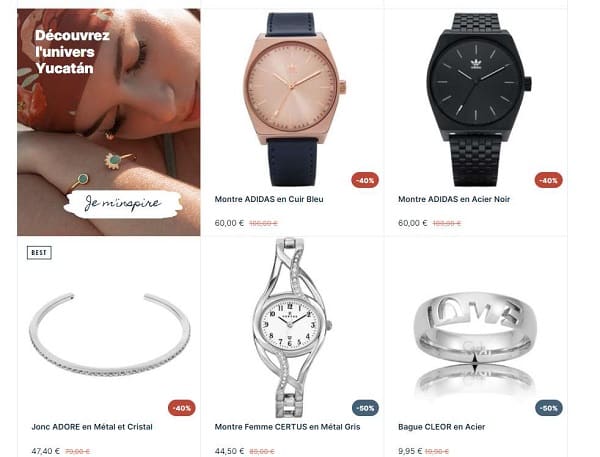Open rose gold Adidas watch image
Image resolution: width=600 pixels, height=457 pixels.
click(293, 100)
